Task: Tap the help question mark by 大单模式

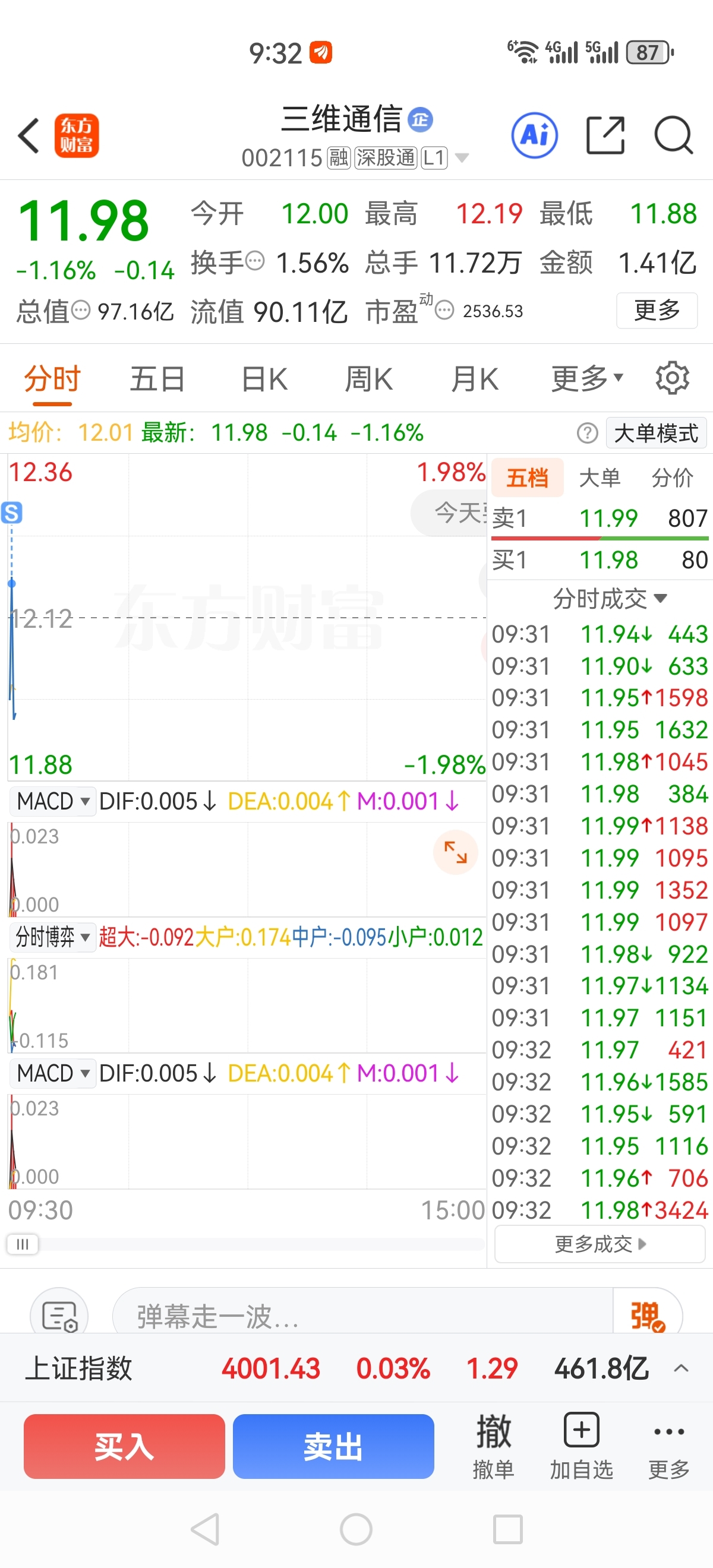Action: pos(587,434)
